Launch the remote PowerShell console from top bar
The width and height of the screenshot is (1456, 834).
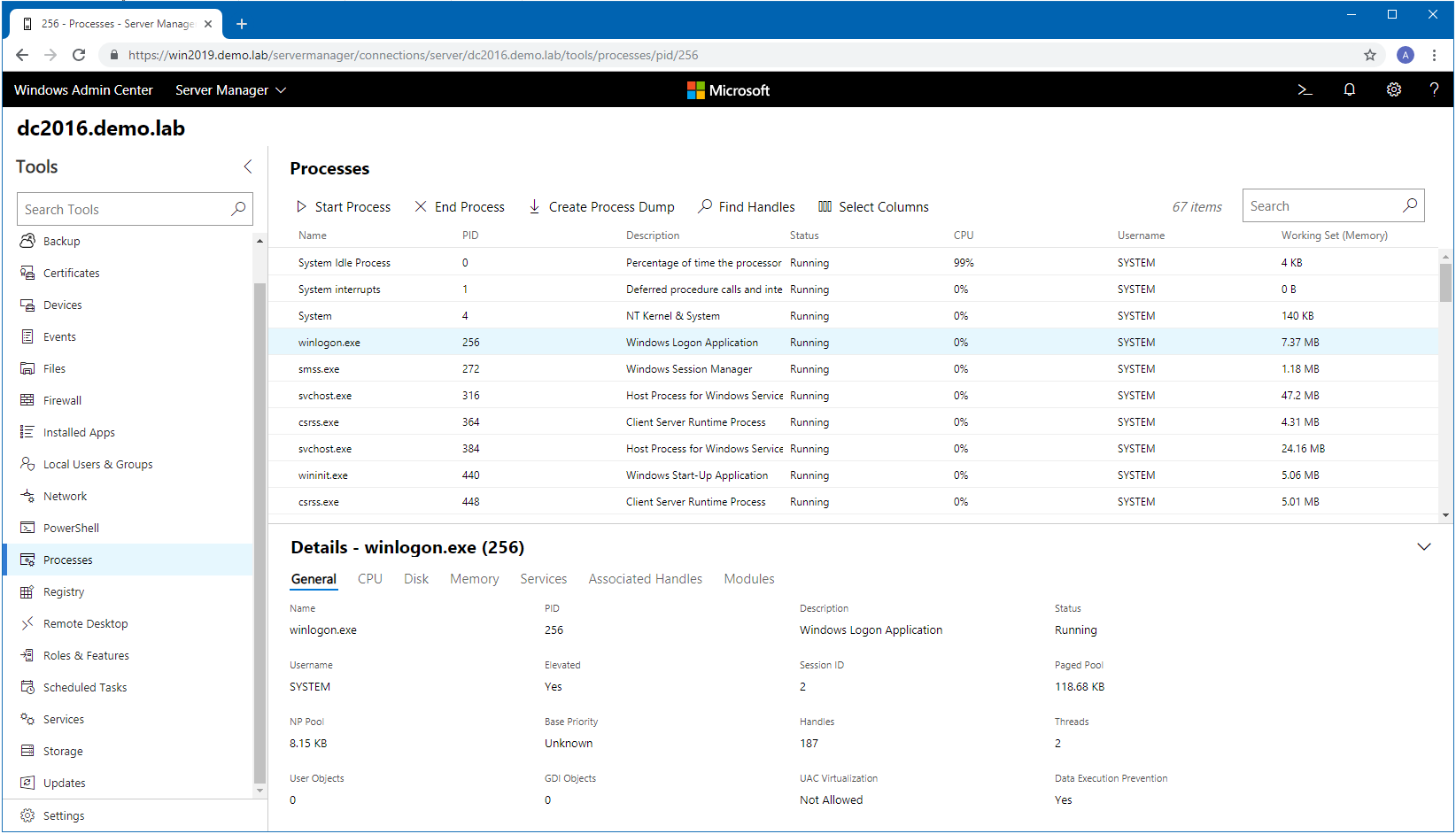coord(1305,89)
